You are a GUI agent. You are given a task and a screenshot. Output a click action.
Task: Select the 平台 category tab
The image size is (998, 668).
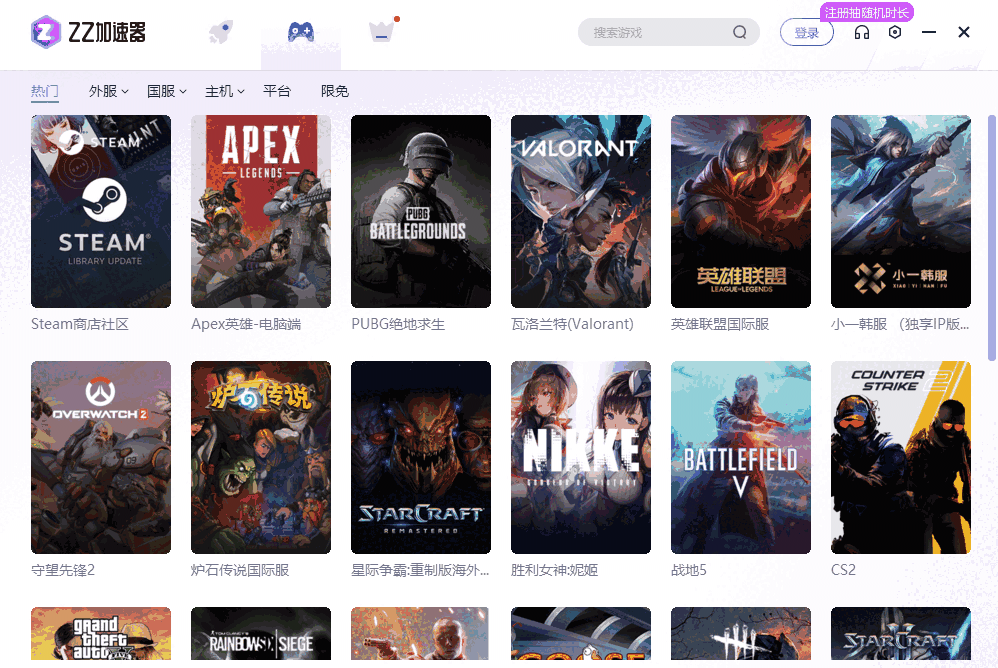click(276, 91)
